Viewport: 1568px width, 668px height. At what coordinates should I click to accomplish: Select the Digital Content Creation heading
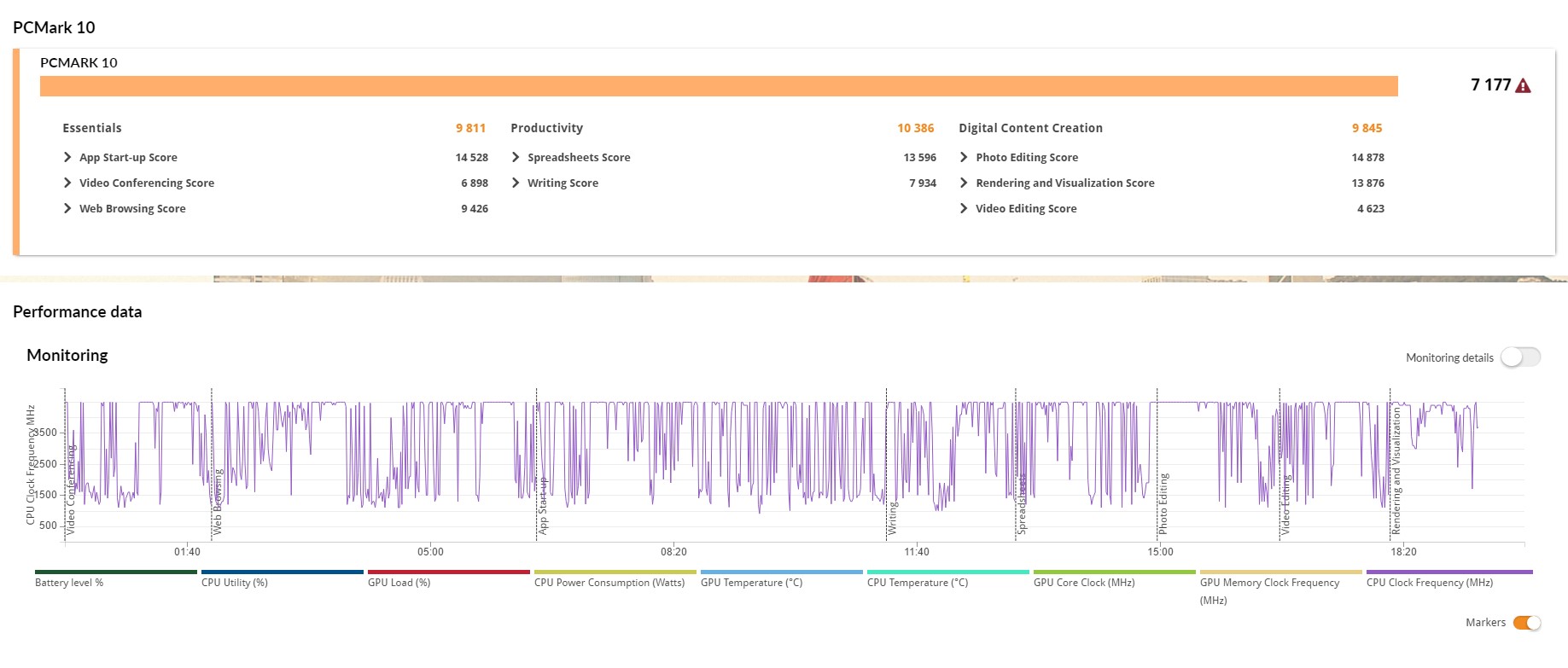coord(1030,128)
